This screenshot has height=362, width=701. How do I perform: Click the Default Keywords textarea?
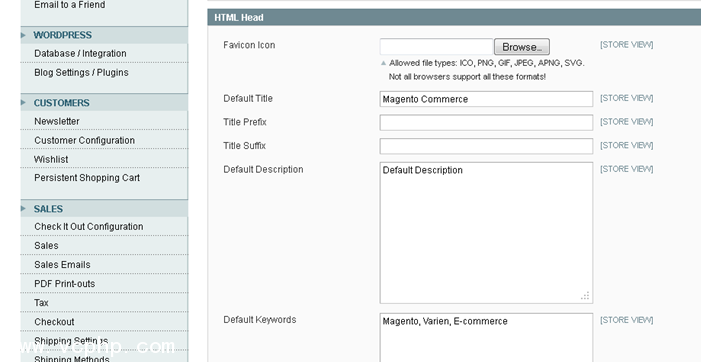point(486,338)
